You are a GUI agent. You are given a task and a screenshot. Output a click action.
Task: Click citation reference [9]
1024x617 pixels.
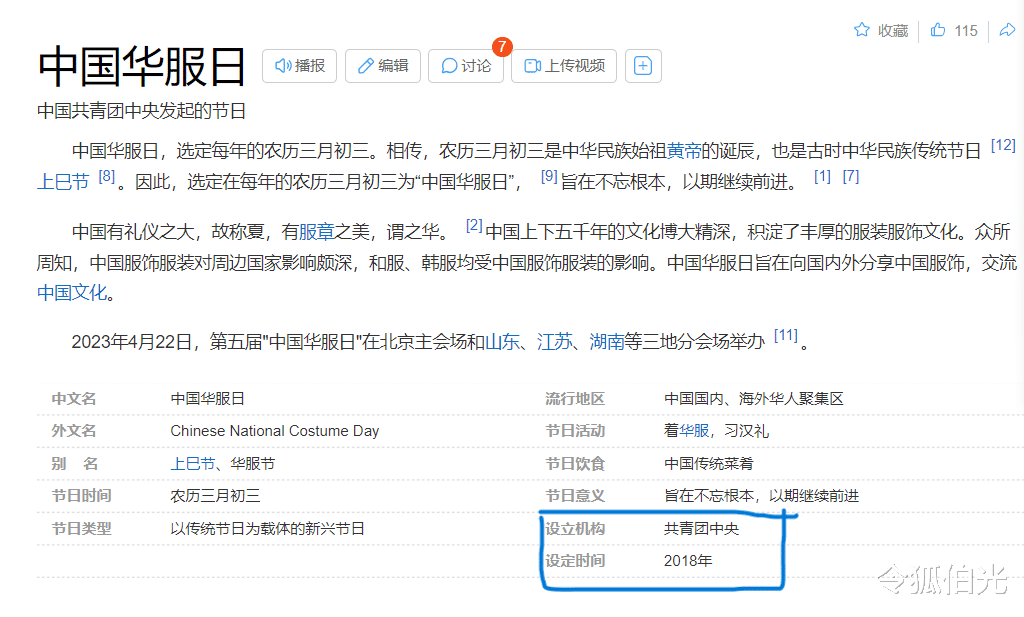click(549, 176)
